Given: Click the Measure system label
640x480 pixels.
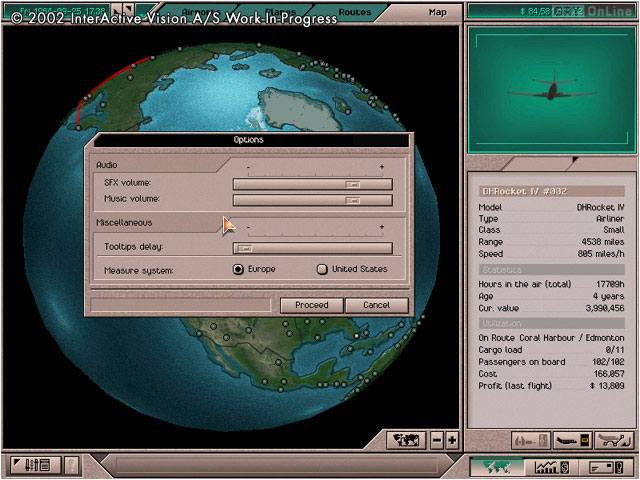Looking at the screenshot, I should [138, 271].
